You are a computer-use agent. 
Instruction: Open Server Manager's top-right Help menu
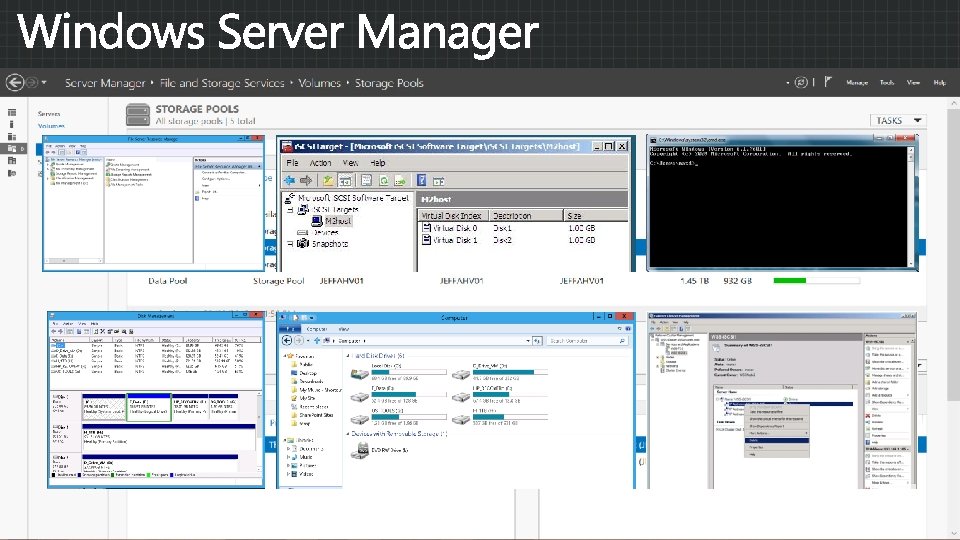point(939,83)
